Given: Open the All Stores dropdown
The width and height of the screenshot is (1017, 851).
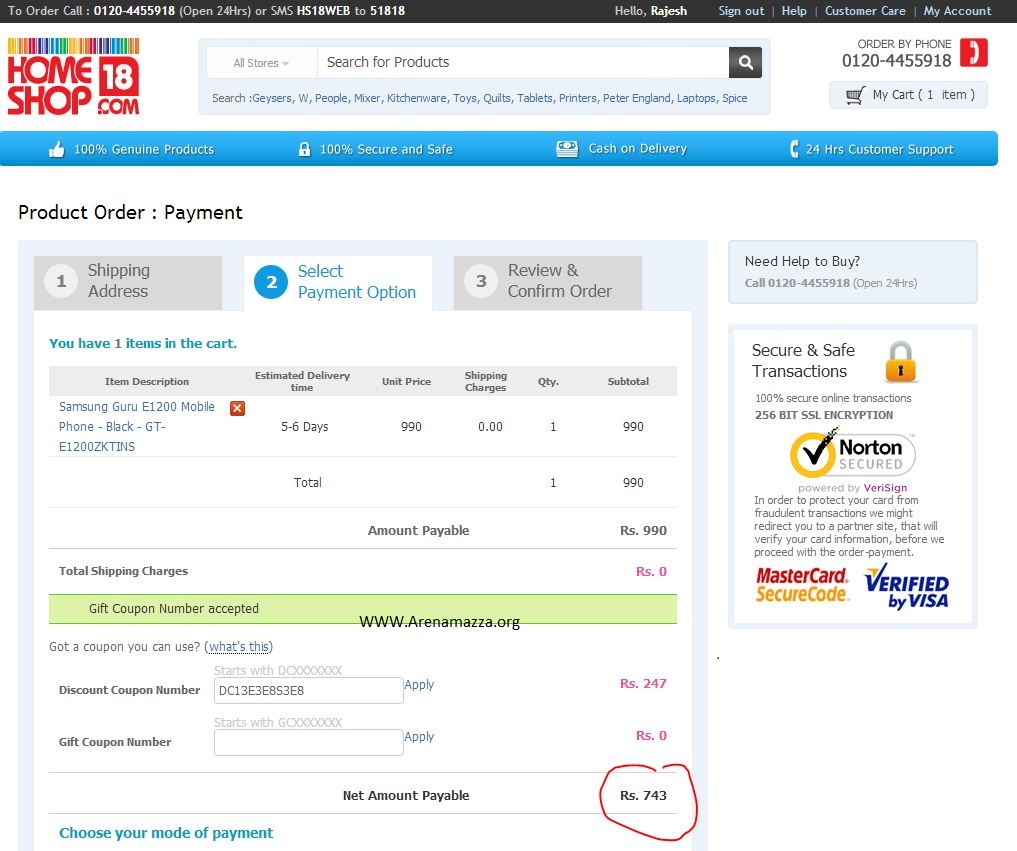Looking at the screenshot, I should [x=261, y=63].
